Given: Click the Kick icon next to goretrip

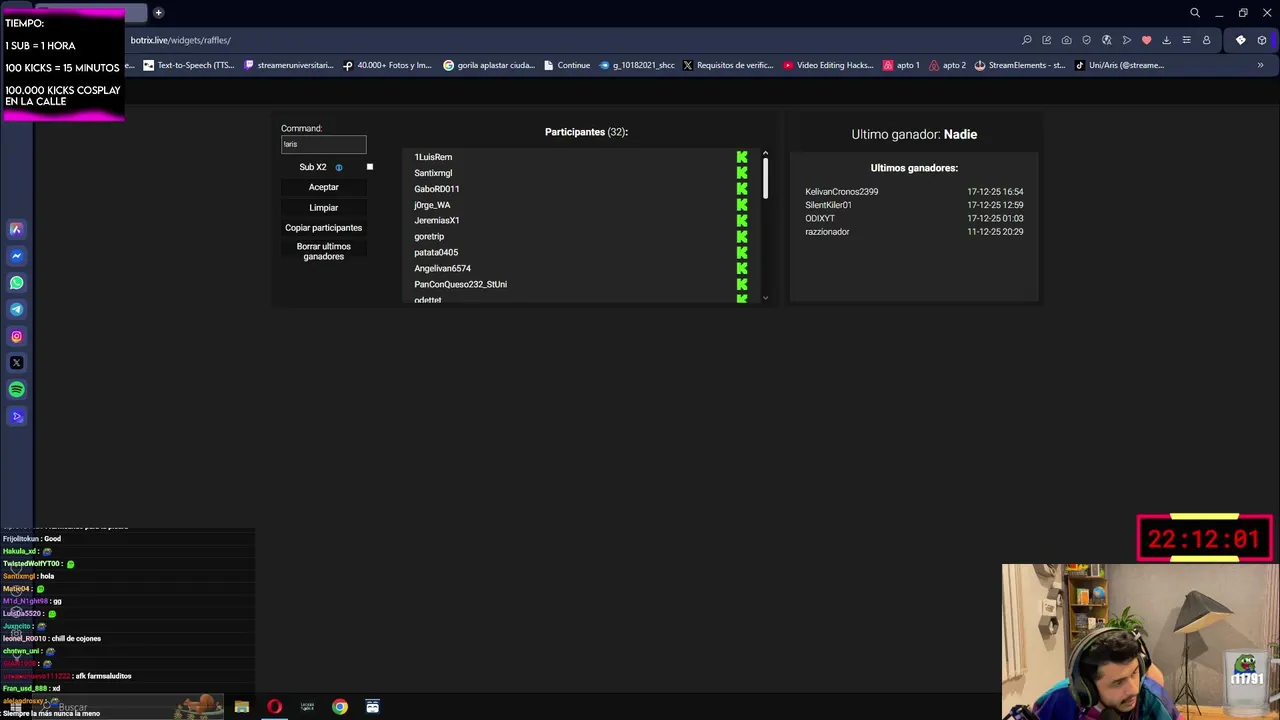Looking at the screenshot, I should [742, 237].
